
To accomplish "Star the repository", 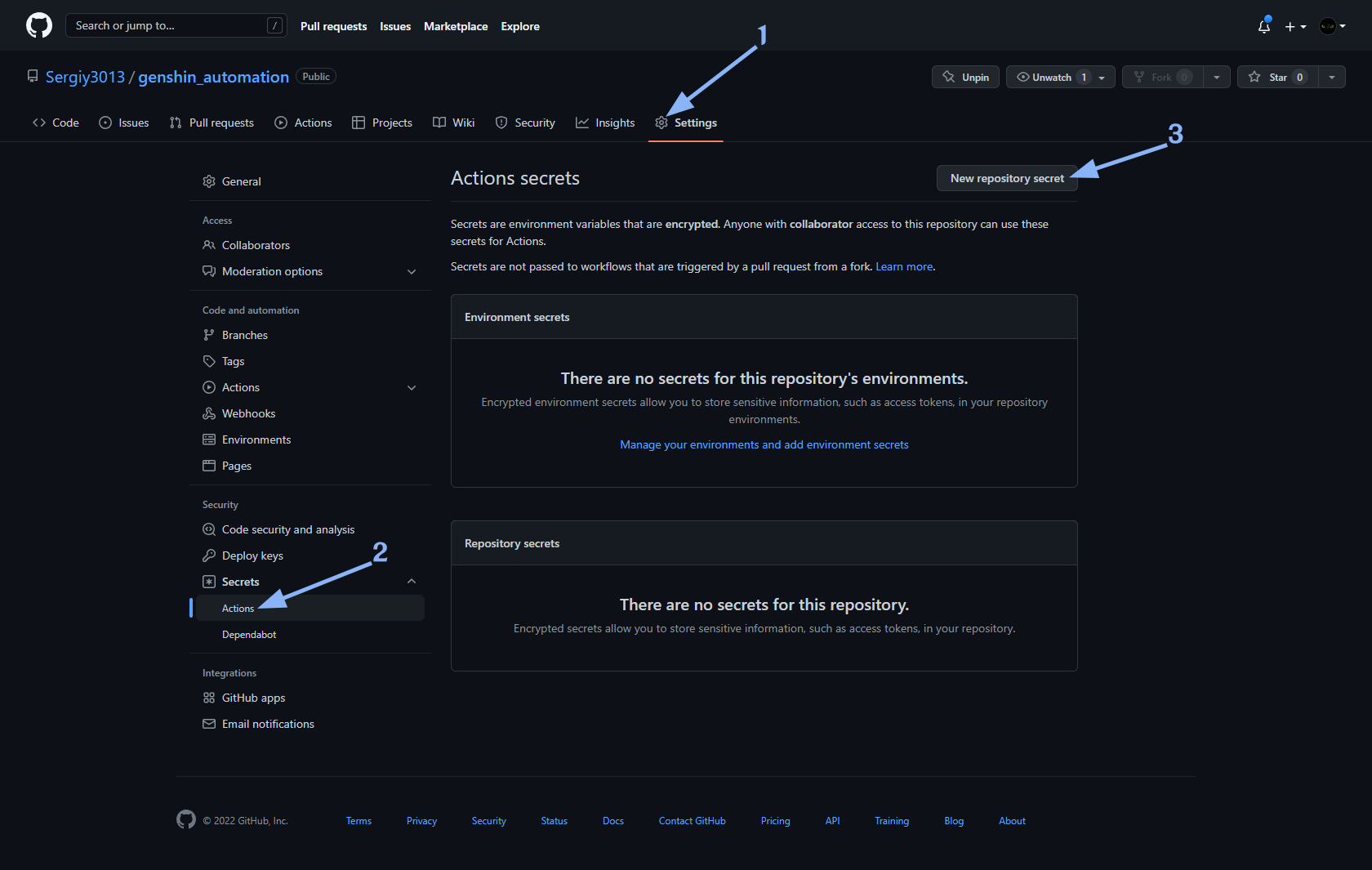I will point(1277,77).
